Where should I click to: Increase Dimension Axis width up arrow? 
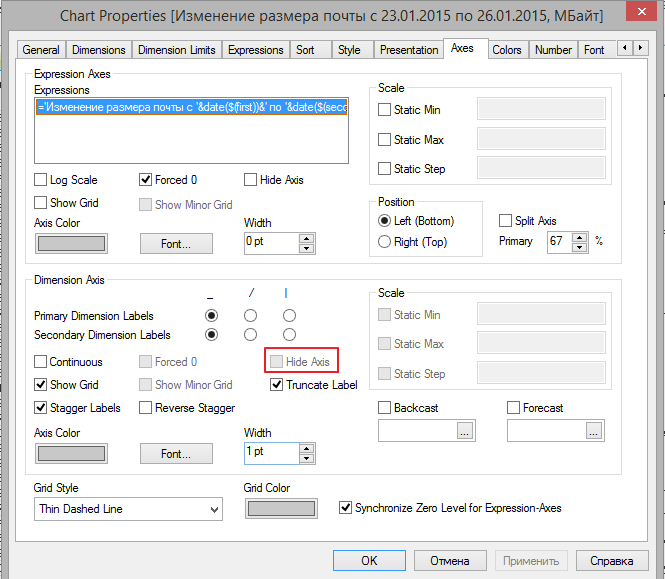(306, 448)
